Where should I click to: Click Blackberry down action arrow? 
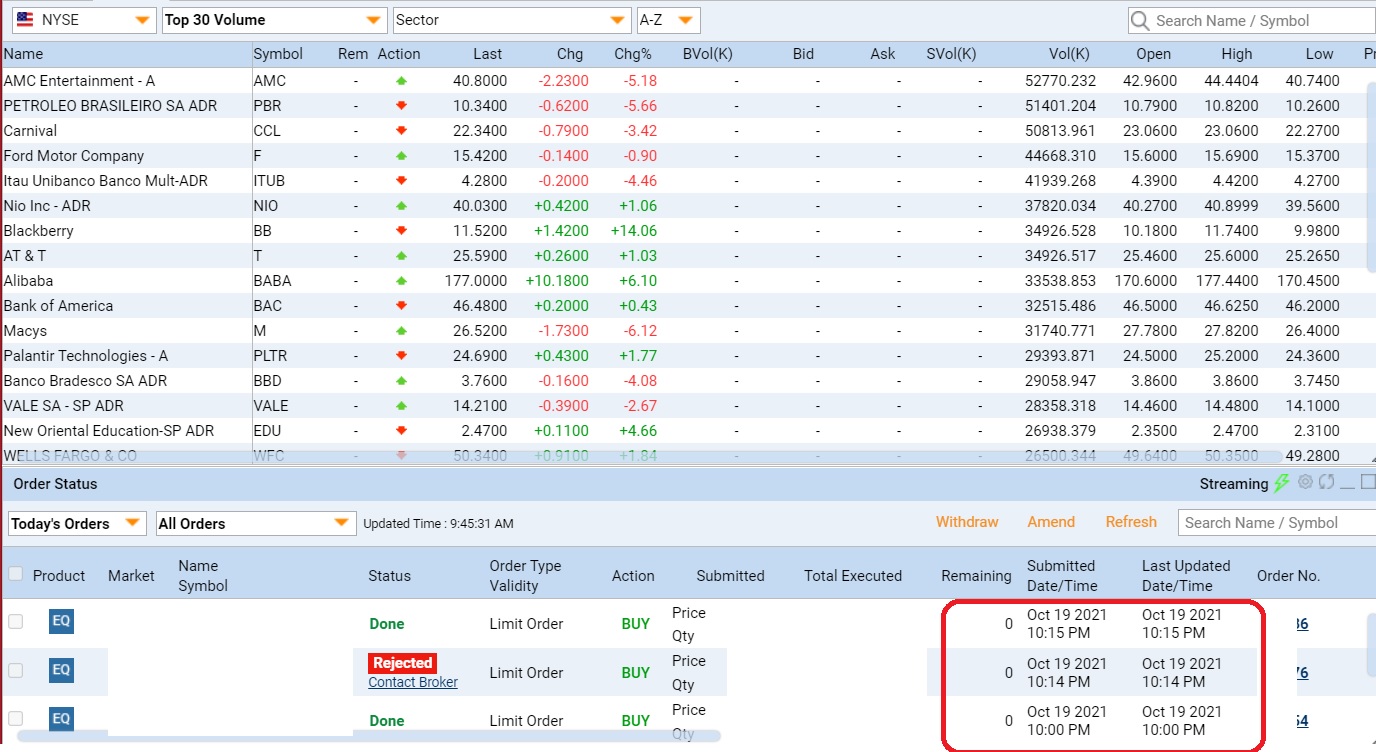[x=402, y=231]
